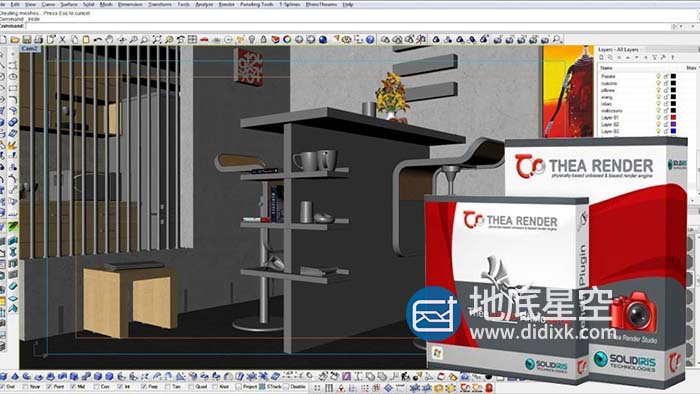This screenshot has height=394, width=700.
Task: Activate the Pan hand tool
Action: 109,40
